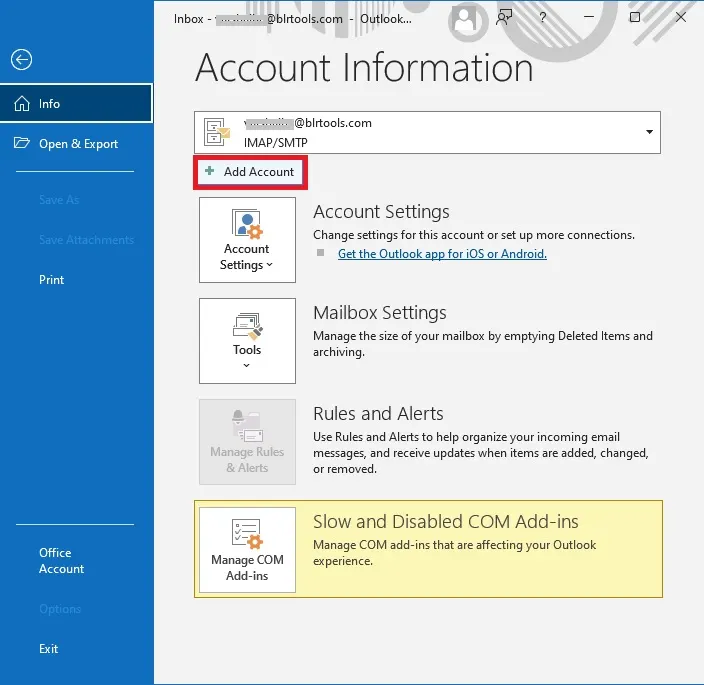Open the feedback person icon in title bar
Viewport: 704px width, 685px height.
504,18
